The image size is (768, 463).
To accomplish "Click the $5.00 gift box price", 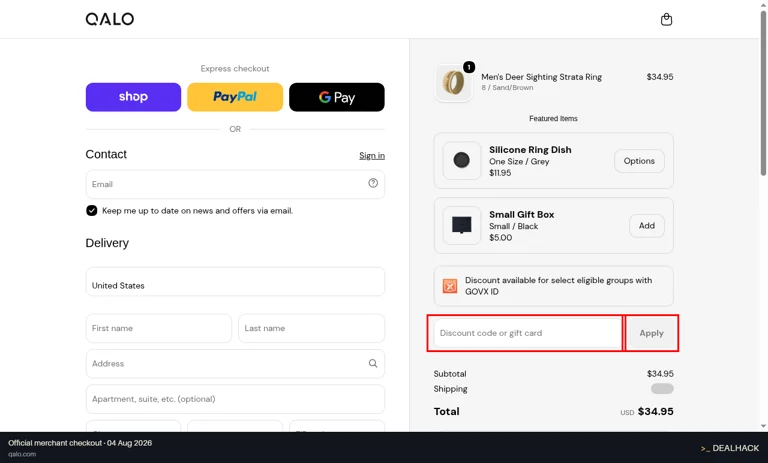I will (501, 238).
